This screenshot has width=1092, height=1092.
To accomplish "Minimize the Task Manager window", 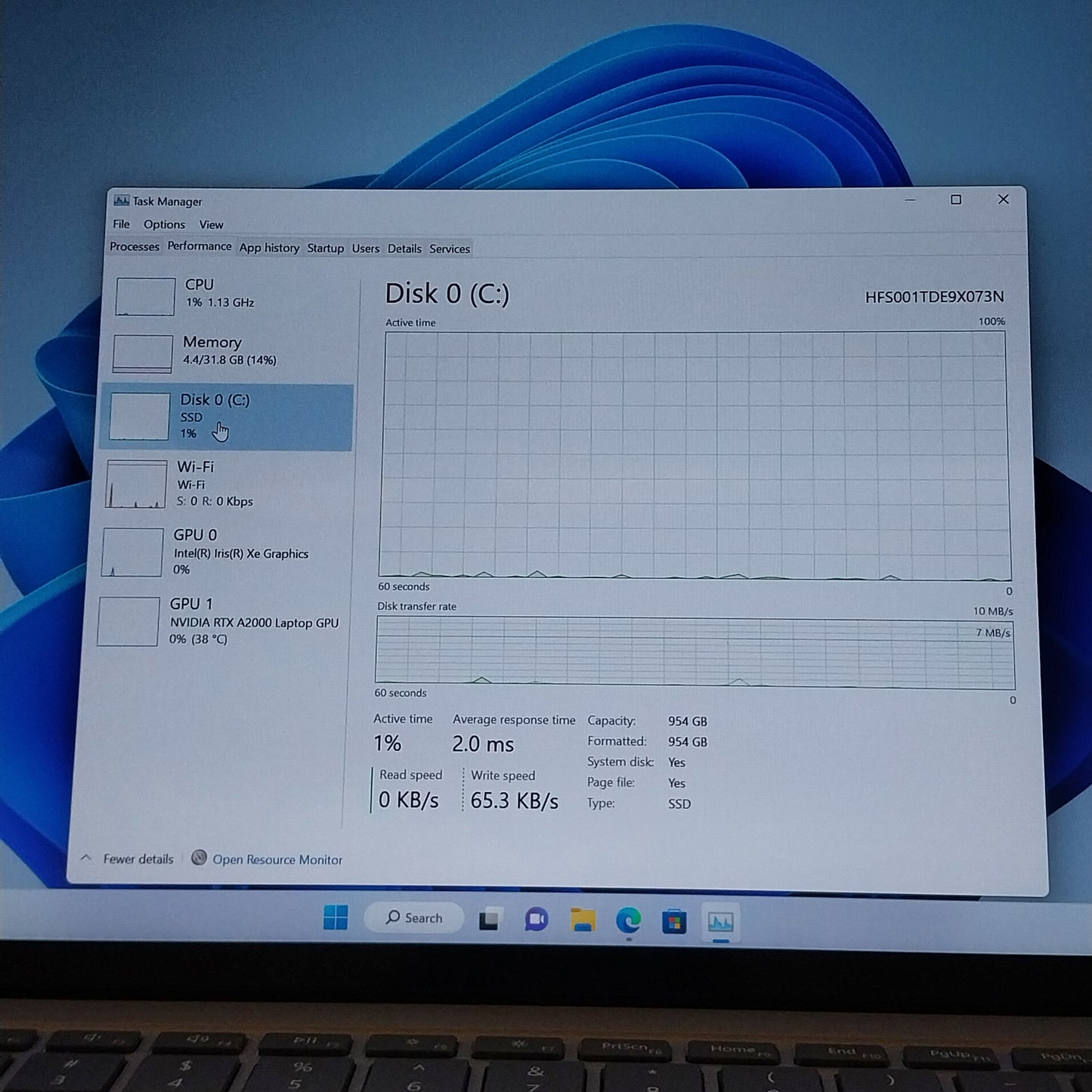I will point(910,200).
